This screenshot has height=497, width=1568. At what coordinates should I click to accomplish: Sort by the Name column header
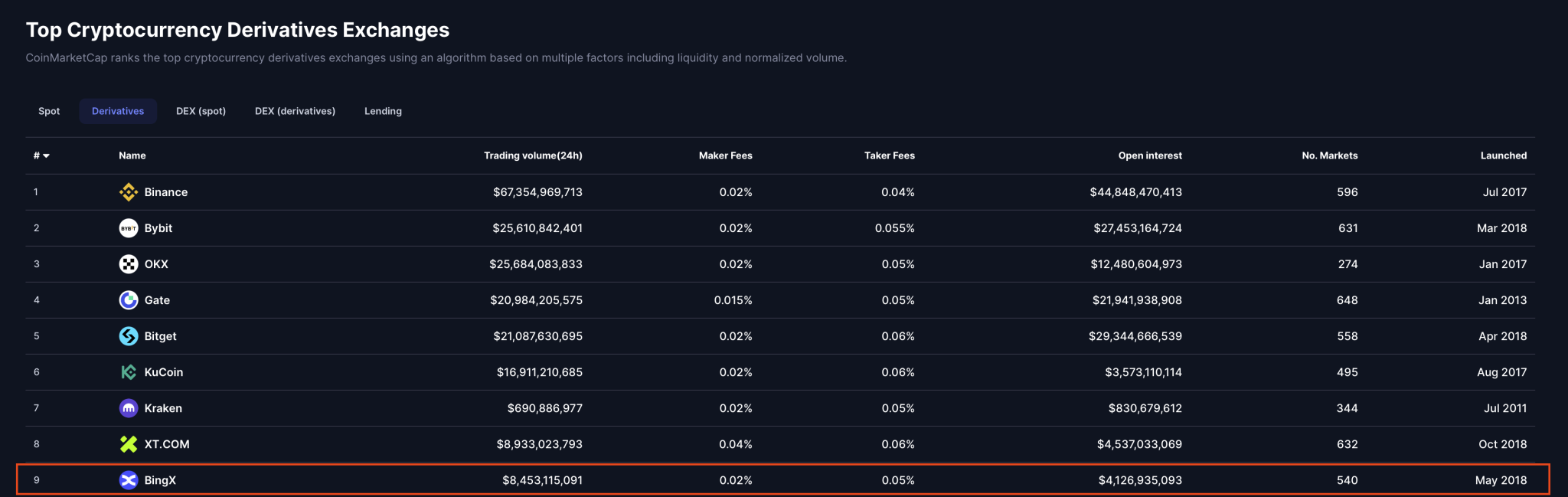click(132, 155)
